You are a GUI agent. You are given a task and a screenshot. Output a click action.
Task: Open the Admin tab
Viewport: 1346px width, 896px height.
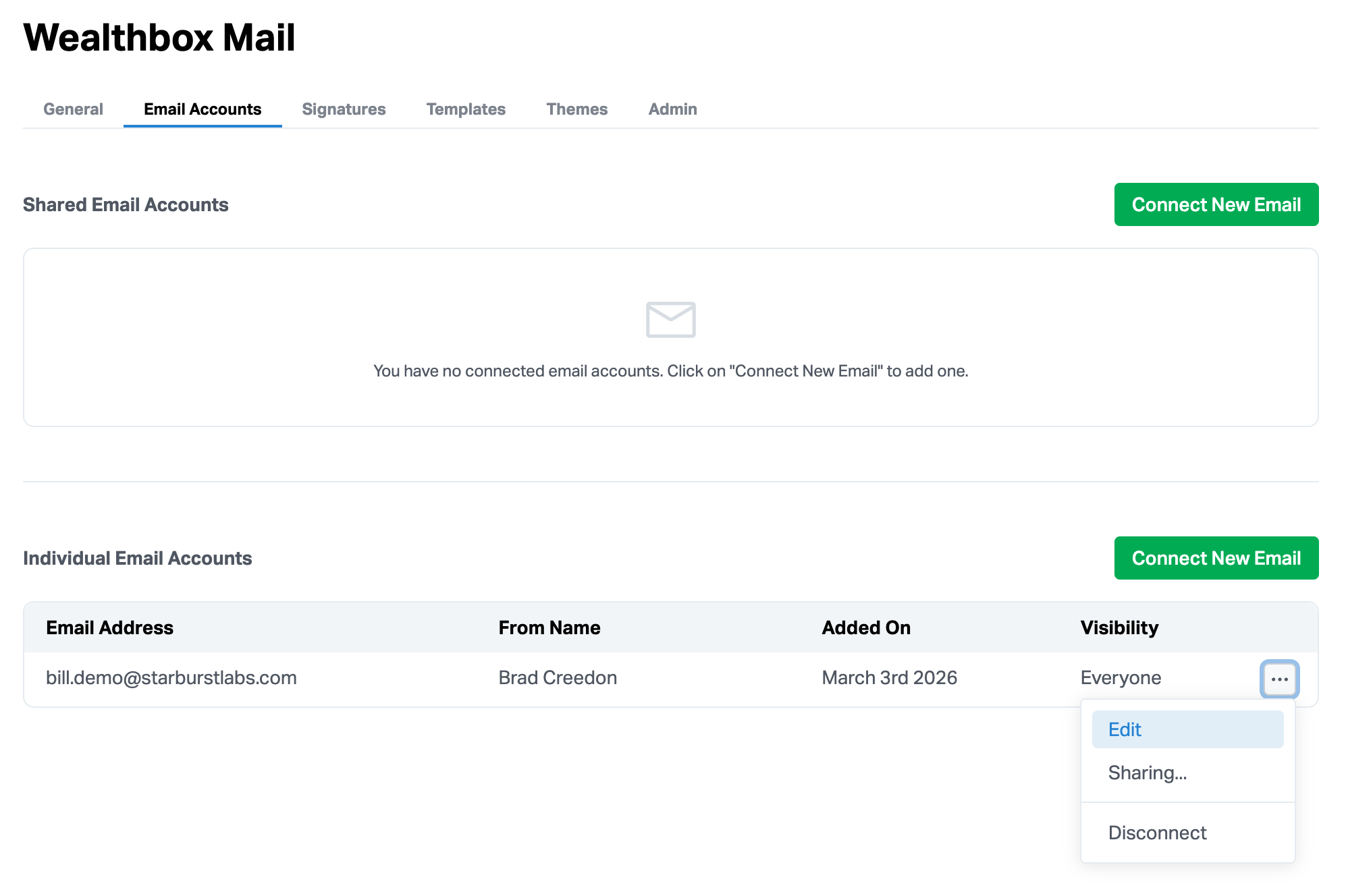(x=672, y=109)
